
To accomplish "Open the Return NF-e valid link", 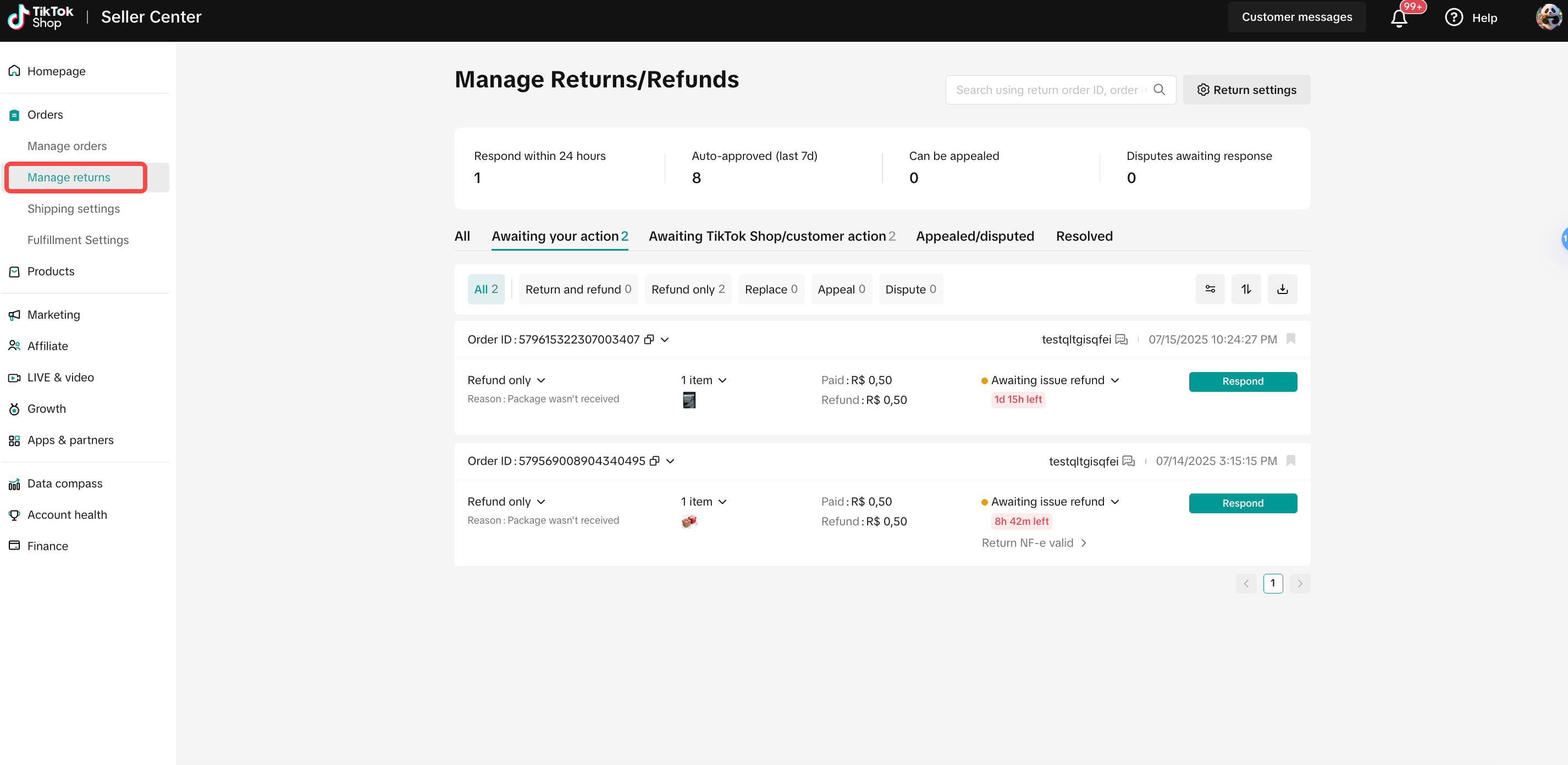I will click(1034, 543).
